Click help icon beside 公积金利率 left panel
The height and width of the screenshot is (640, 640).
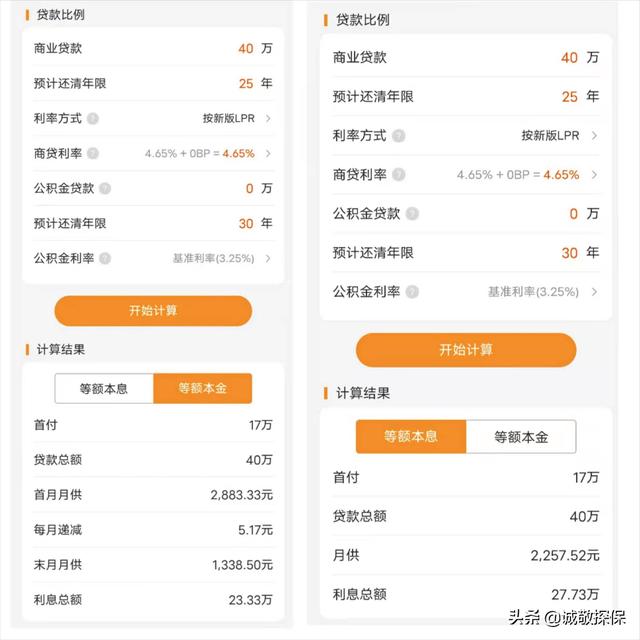105,258
